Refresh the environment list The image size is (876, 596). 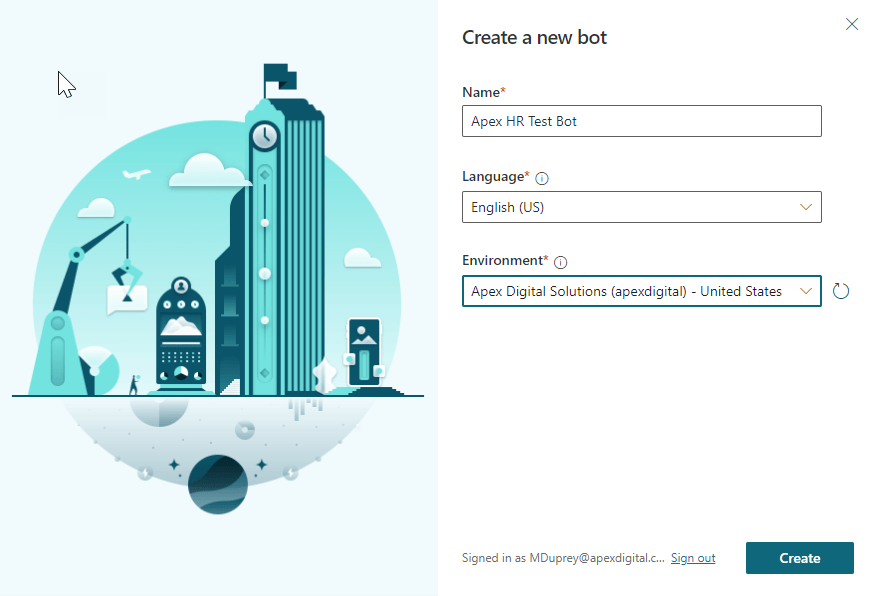click(x=841, y=291)
